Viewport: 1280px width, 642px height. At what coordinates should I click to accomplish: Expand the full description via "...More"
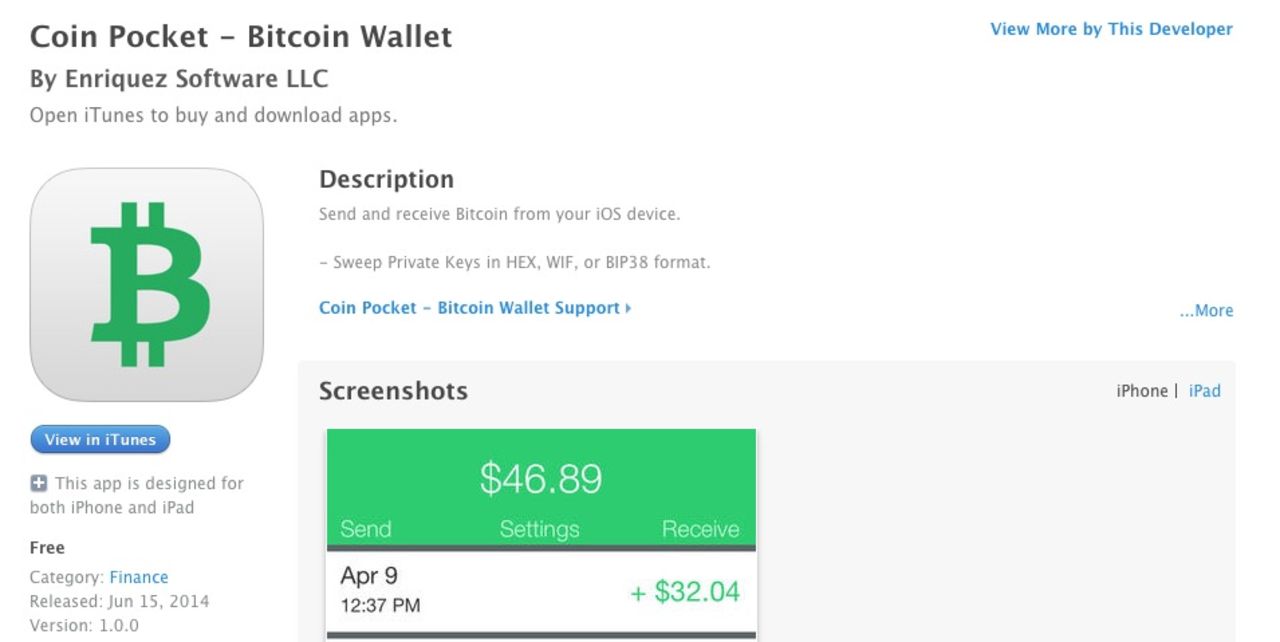tap(1206, 310)
